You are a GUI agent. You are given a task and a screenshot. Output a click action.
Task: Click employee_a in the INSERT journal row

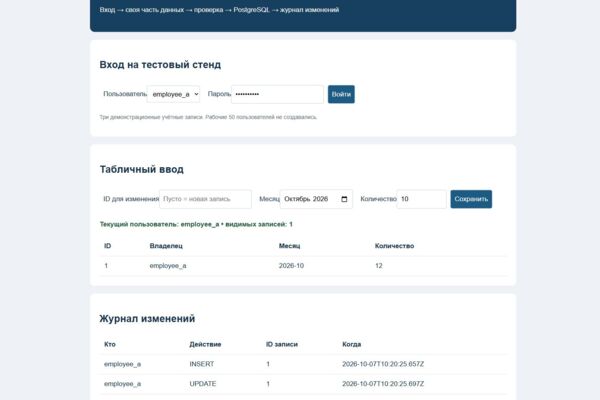pyautogui.click(x=122, y=364)
